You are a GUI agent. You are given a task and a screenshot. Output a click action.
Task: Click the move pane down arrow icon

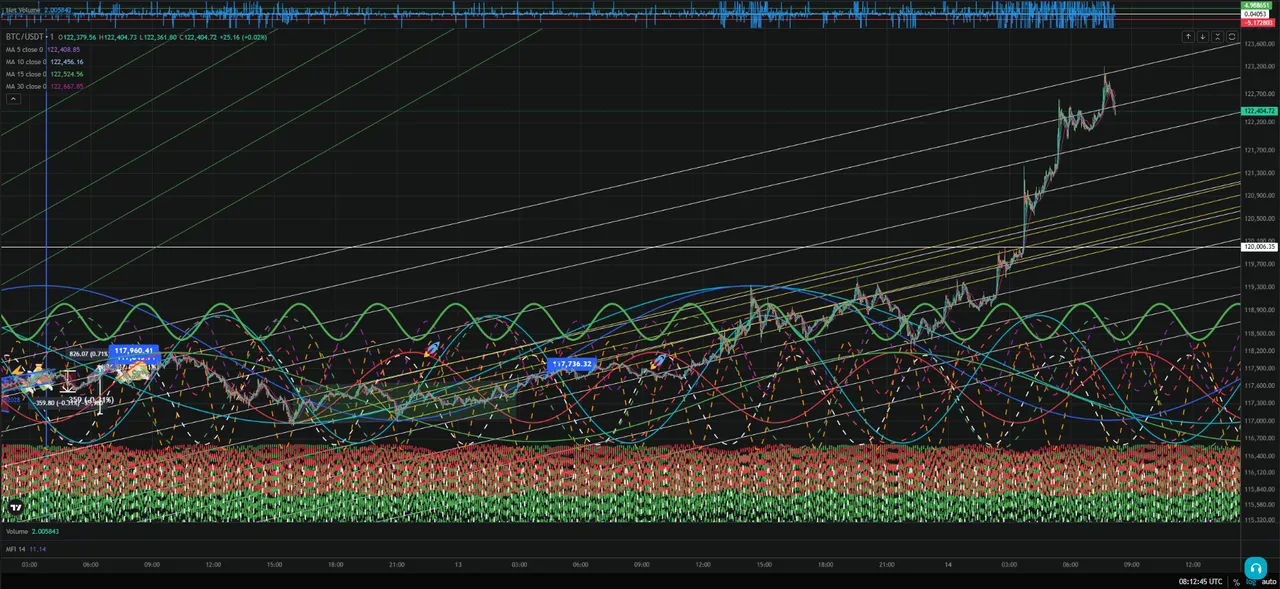tap(1203, 36)
